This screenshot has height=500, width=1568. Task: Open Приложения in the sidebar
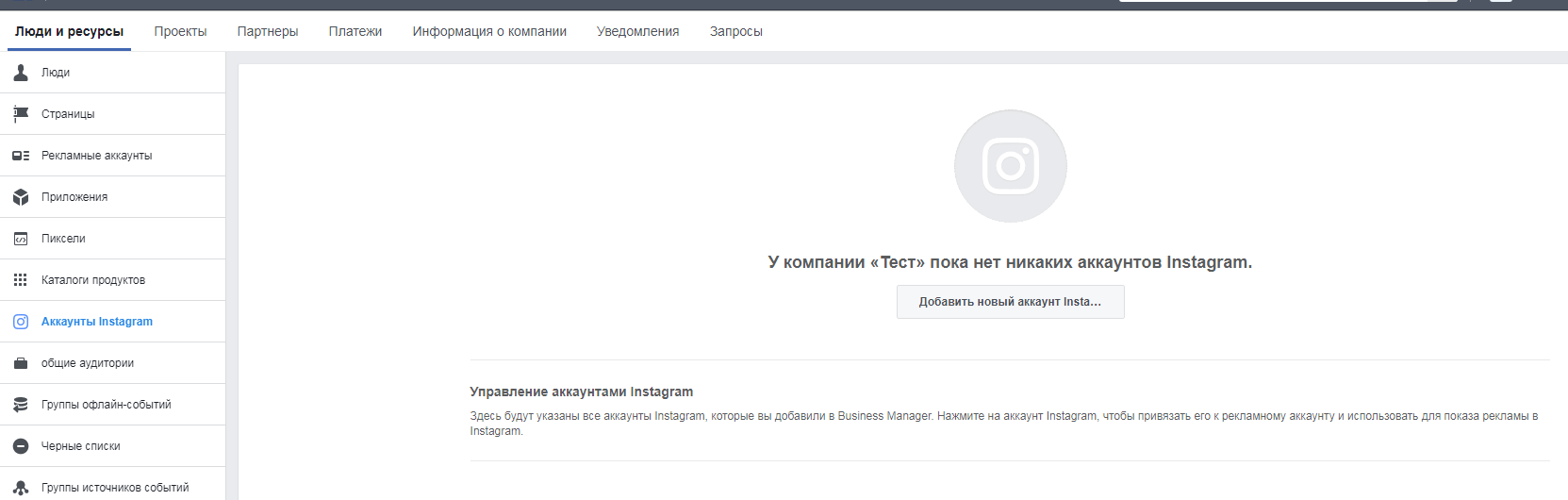pyautogui.click(x=113, y=197)
